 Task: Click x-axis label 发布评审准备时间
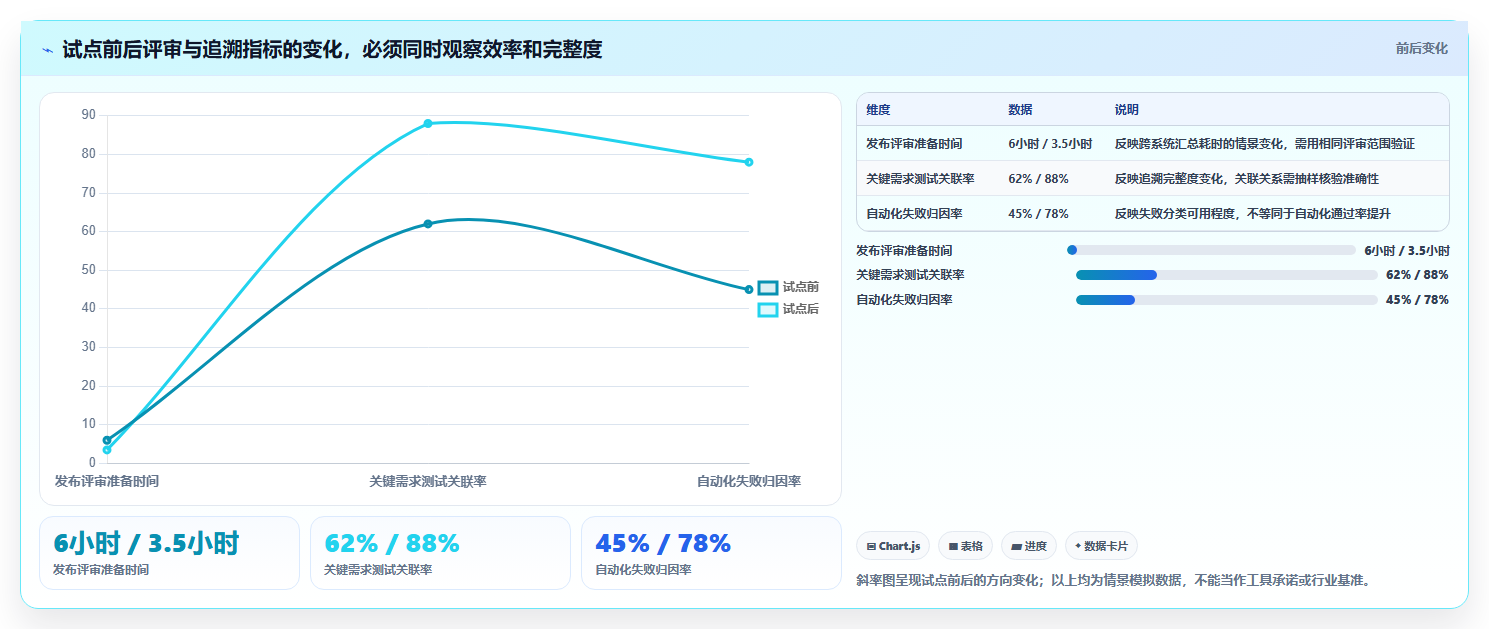click(107, 482)
